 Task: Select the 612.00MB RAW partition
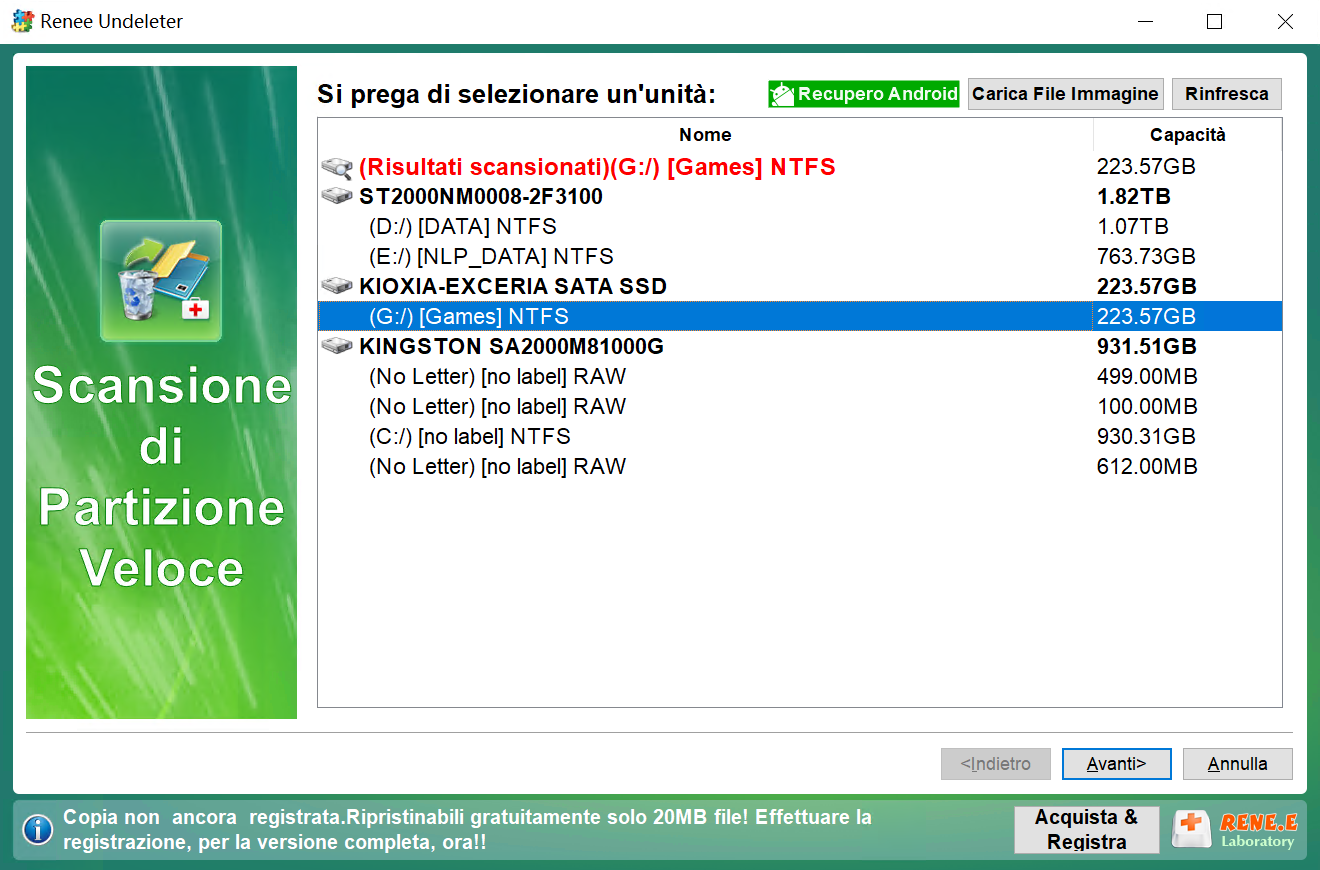pos(800,467)
